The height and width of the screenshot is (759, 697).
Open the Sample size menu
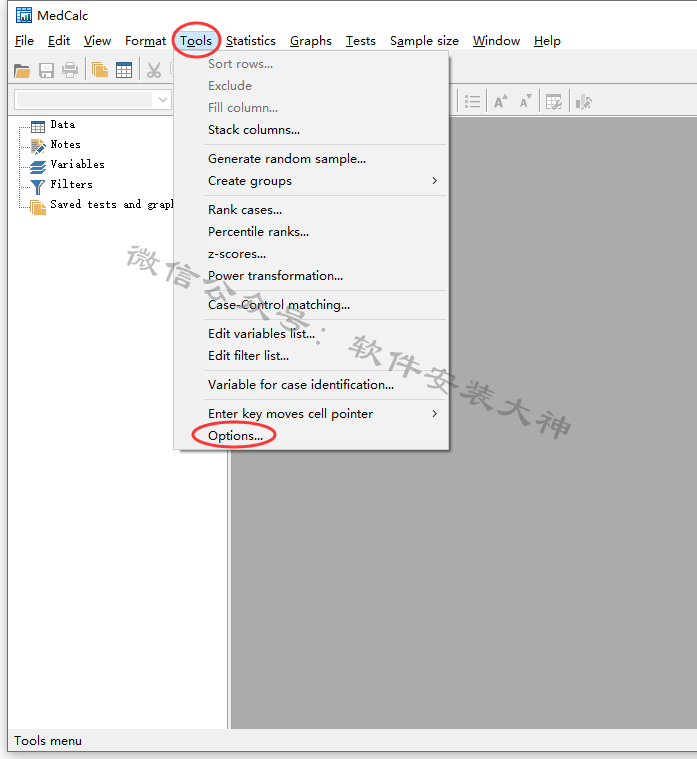coord(424,41)
